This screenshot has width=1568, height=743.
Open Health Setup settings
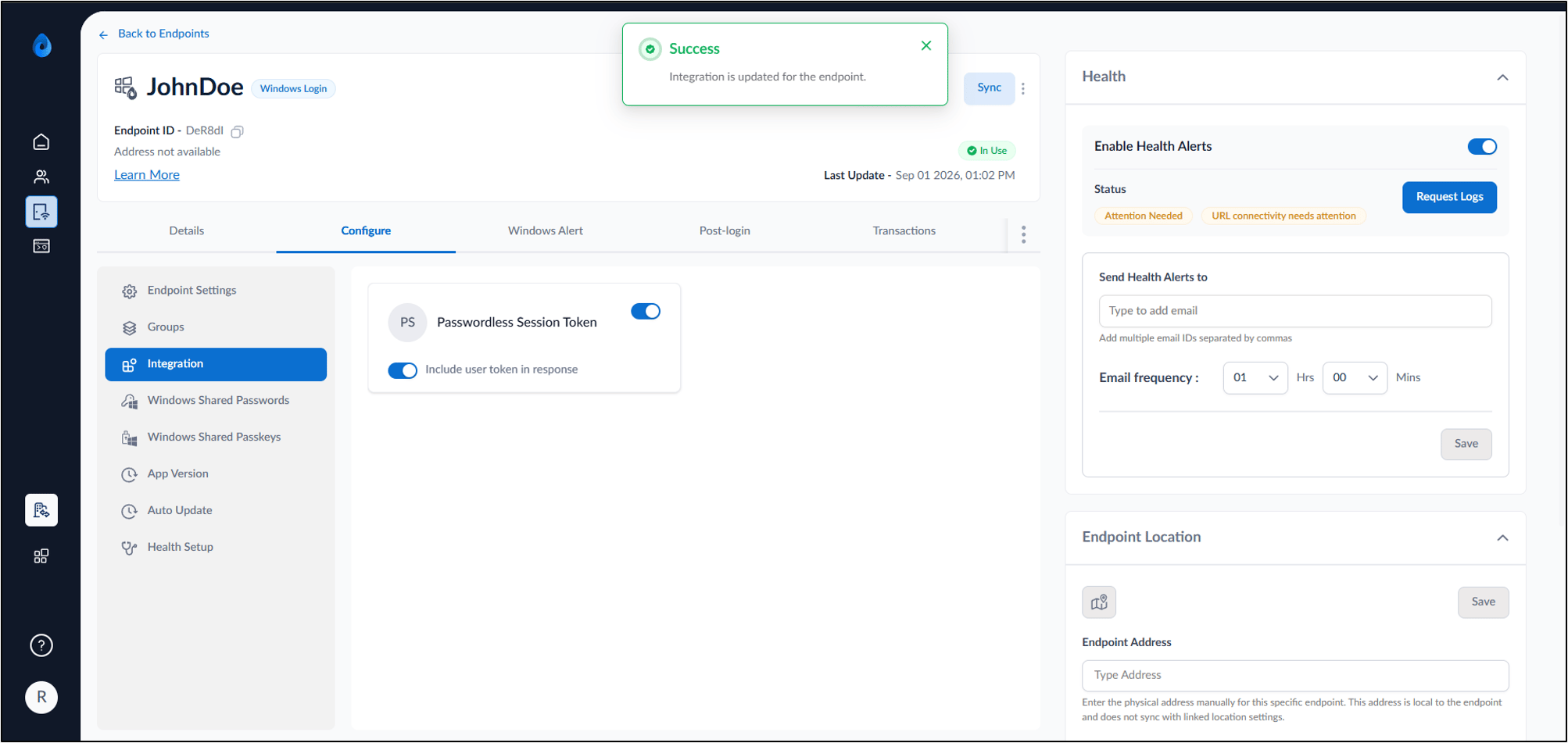216,548
